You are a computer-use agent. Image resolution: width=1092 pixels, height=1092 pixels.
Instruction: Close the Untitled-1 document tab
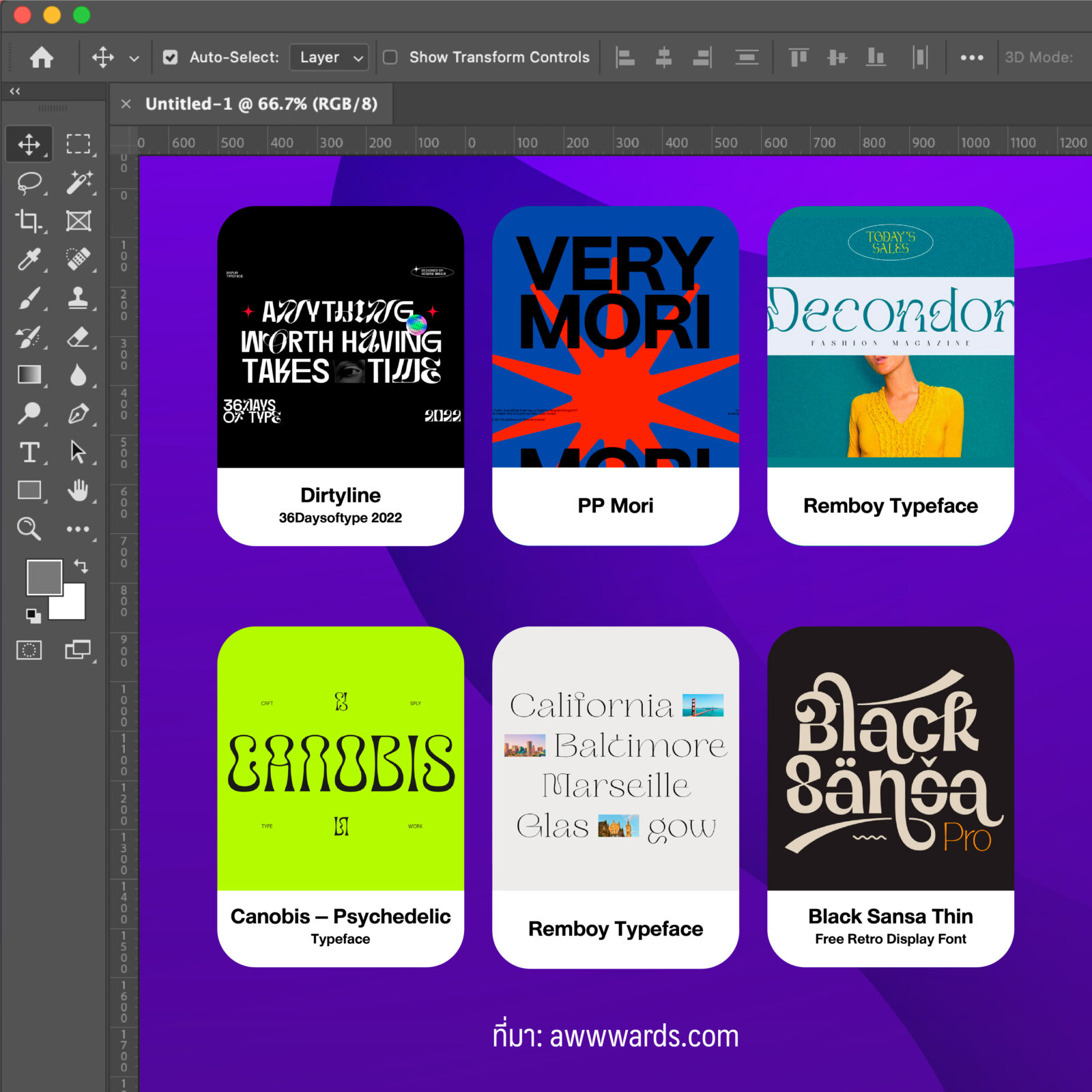(126, 104)
